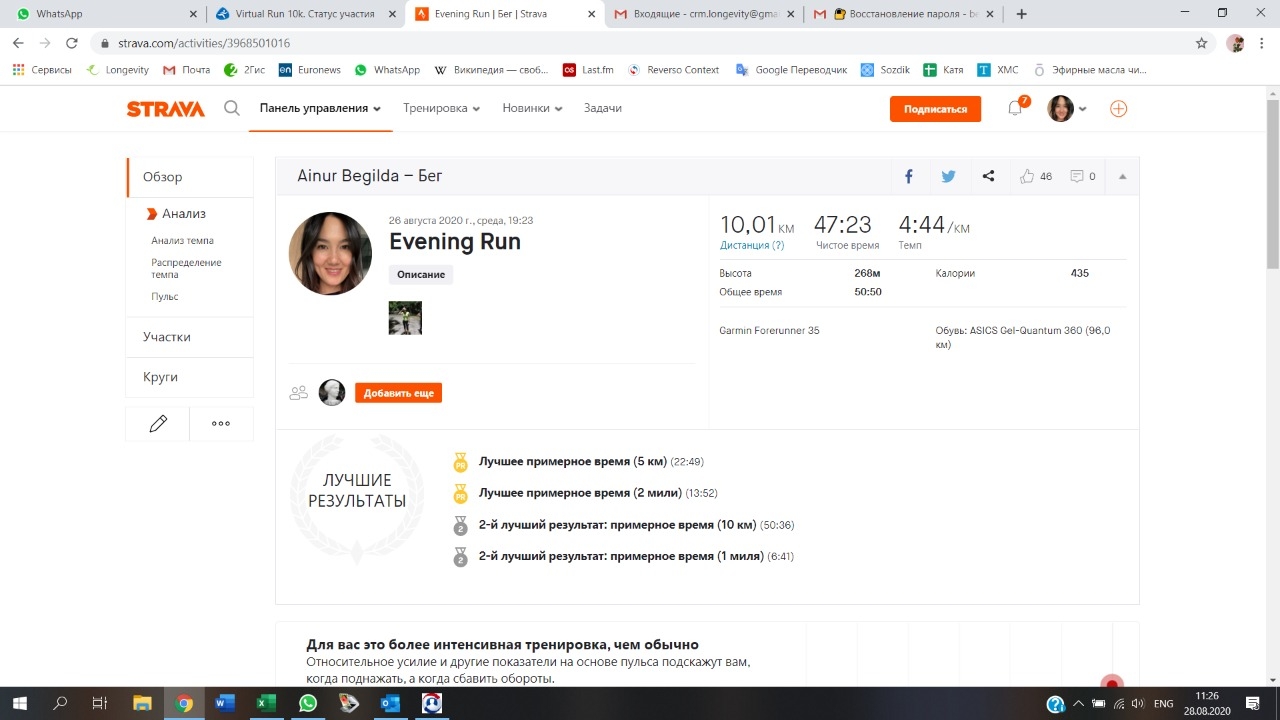Click the Strava search magnifier icon
Viewport: 1280px width, 720px height.
tap(232, 109)
